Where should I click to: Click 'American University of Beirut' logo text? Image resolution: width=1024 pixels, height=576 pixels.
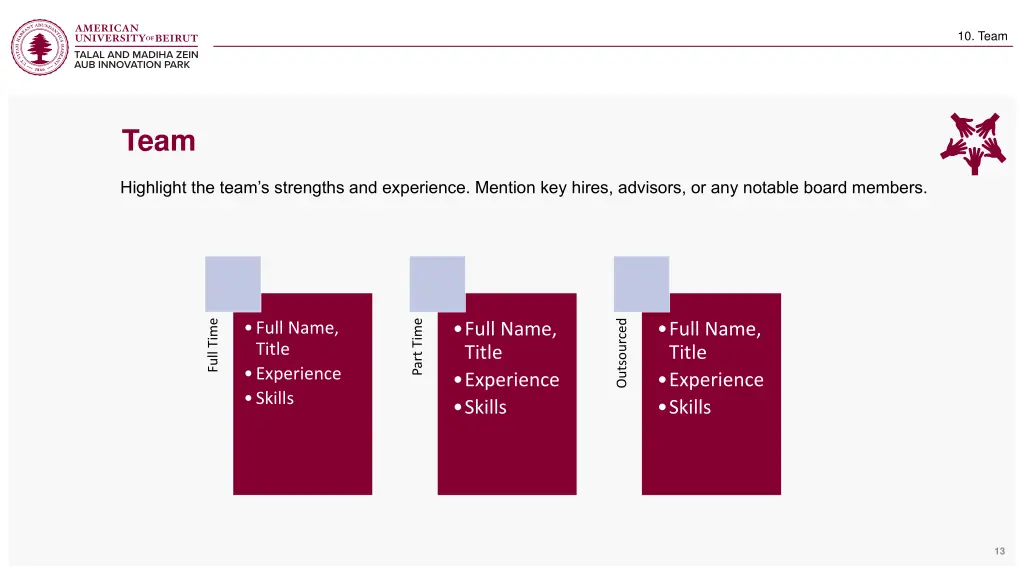coord(136,33)
